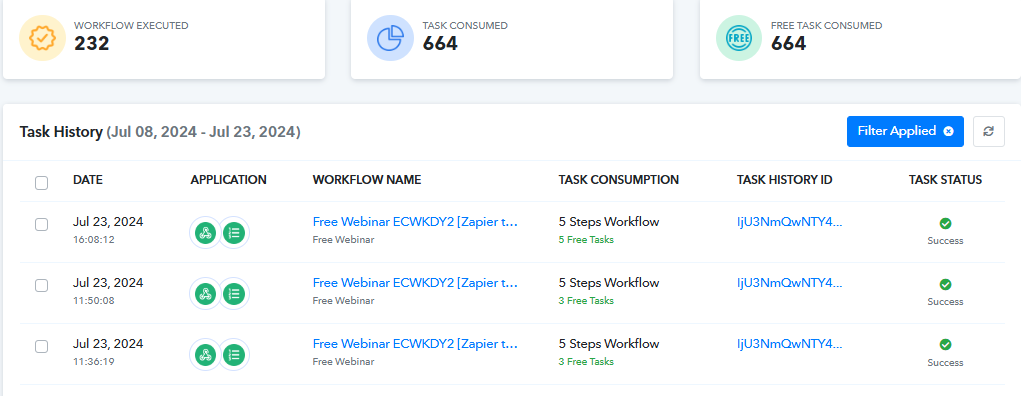Click the list app icon in the 11:36:19 row
This screenshot has width=1021, height=396.
pyautogui.click(x=234, y=355)
